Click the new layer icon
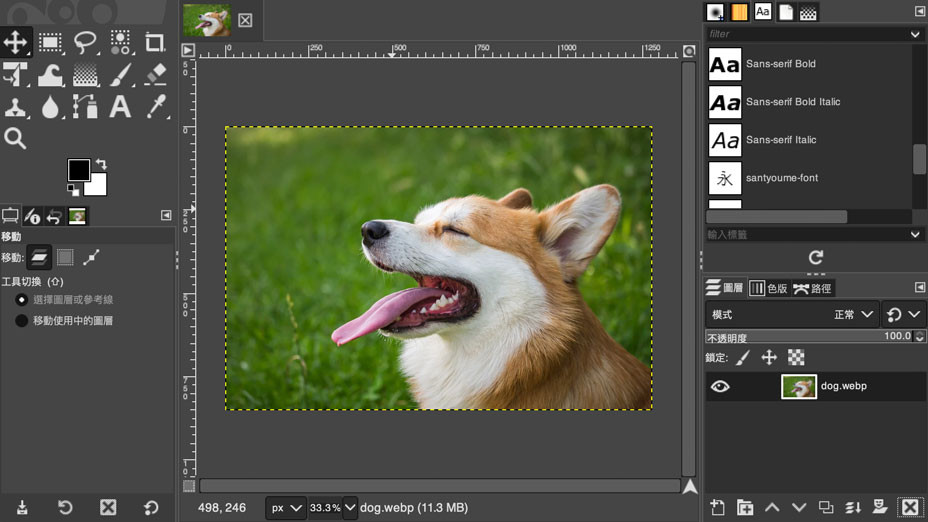 coord(717,507)
